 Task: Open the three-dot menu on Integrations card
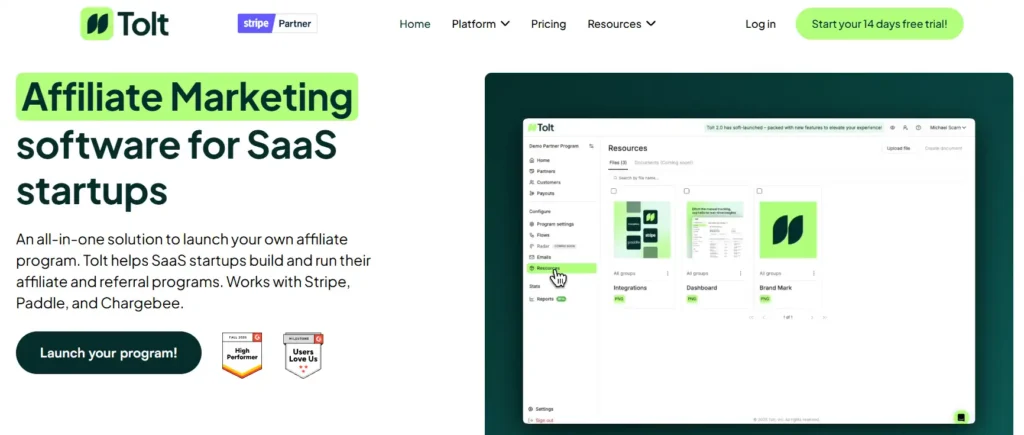667,273
